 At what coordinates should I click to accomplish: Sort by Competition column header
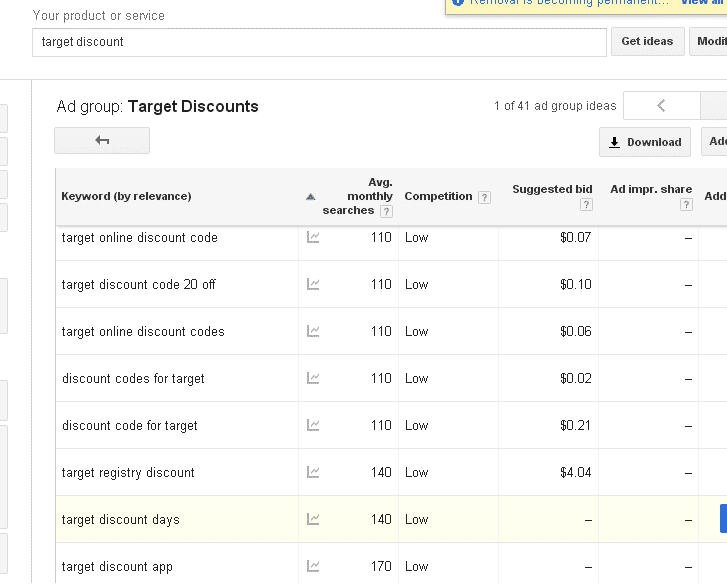point(438,196)
